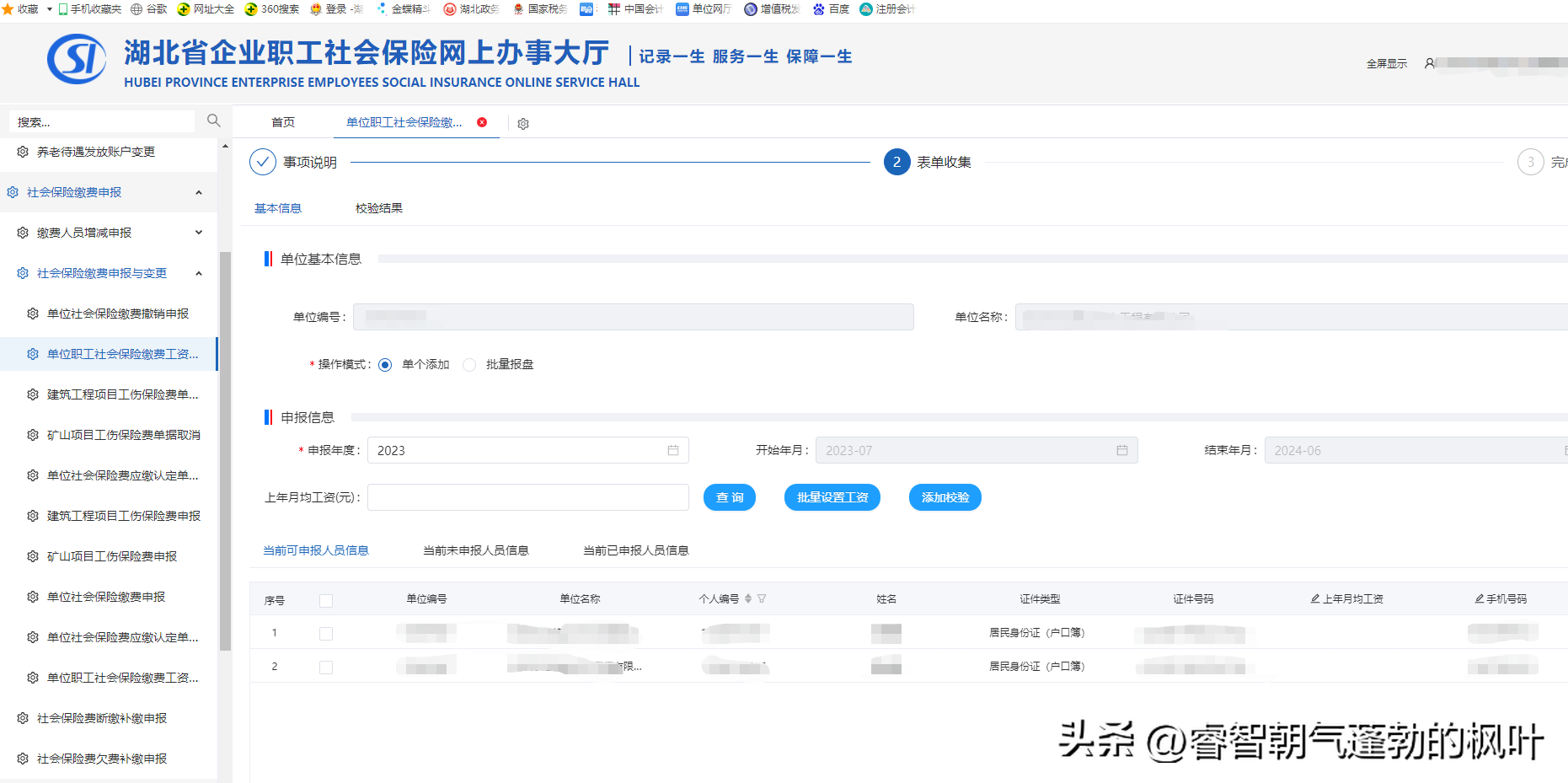Click the 单位编号 input field
Screen dimensions: 1568x783
[634, 317]
